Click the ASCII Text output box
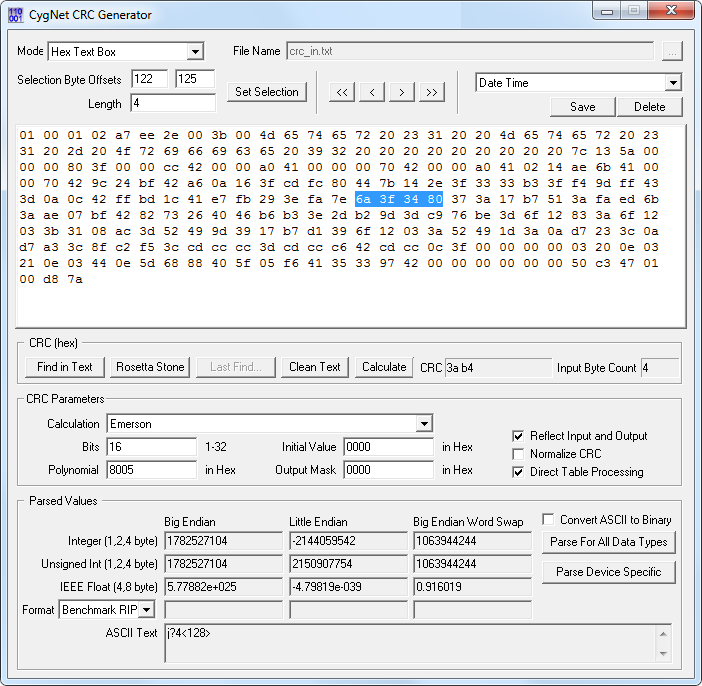The image size is (702, 686). click(418, 643)
